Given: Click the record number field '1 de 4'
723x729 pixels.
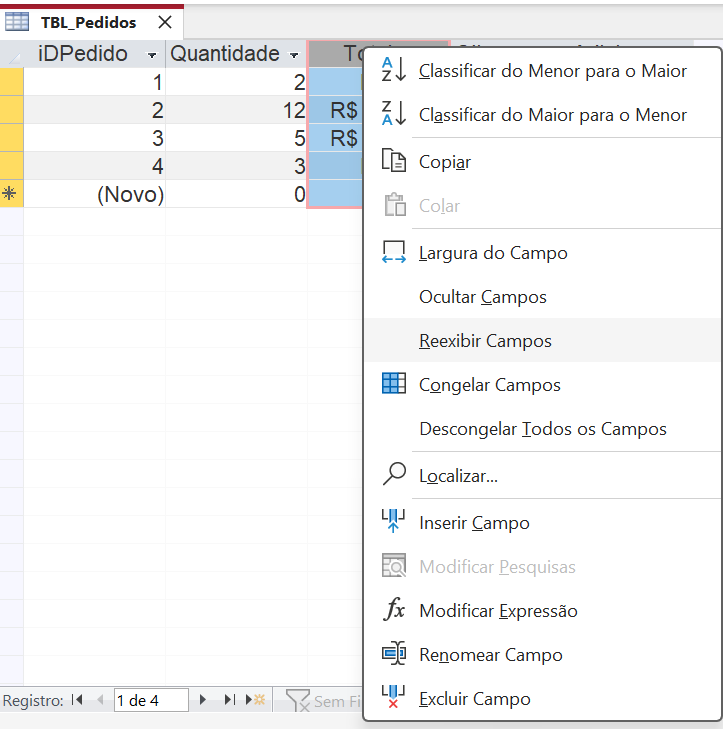Looking at the screenshot, I should 150,700.
